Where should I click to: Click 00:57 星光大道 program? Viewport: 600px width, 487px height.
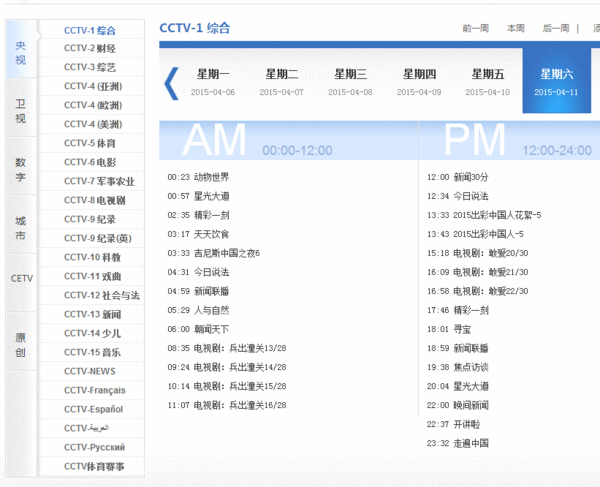click(x=198, y=196)
